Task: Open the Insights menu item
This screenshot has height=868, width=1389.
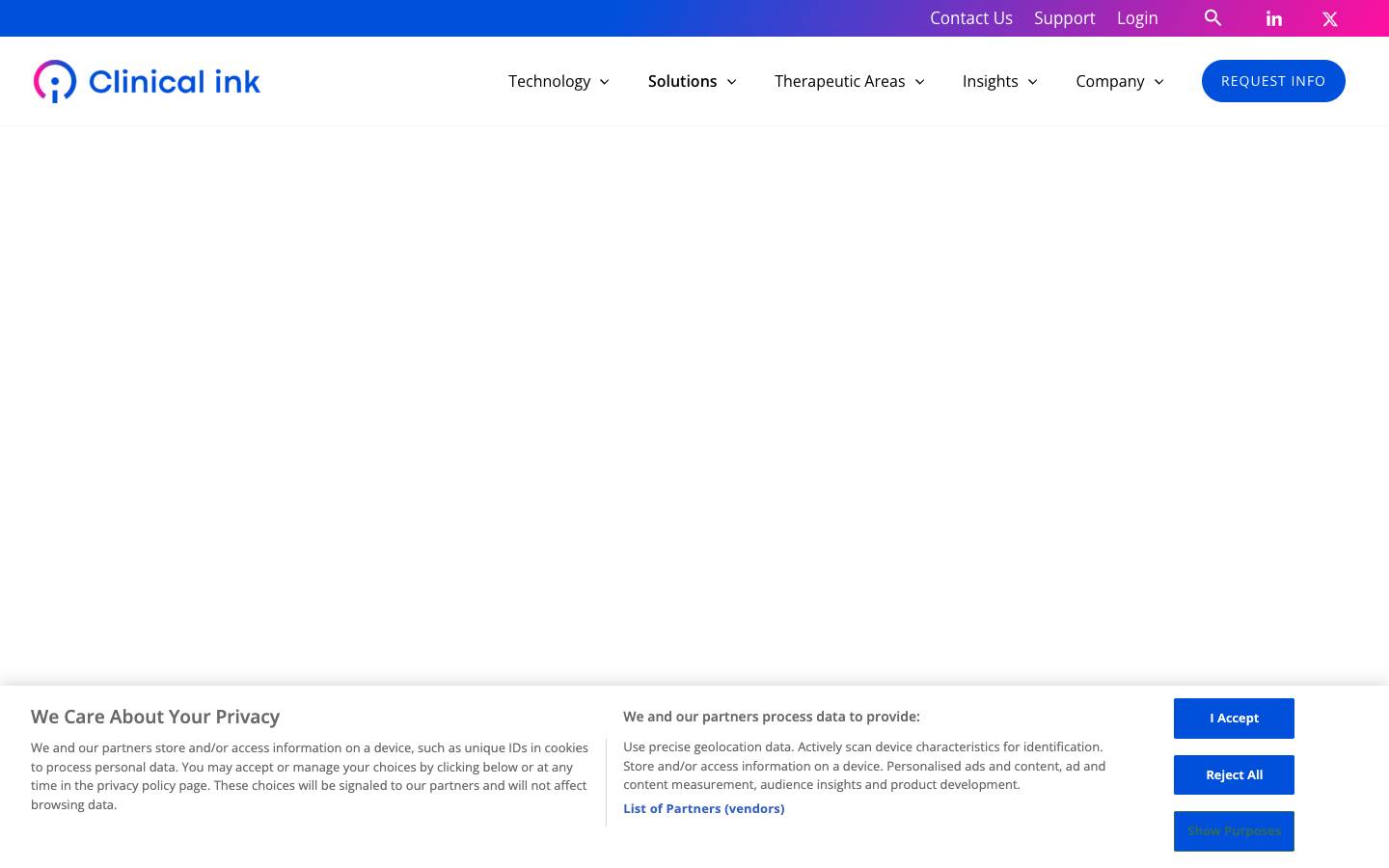Action: point(991,81)
